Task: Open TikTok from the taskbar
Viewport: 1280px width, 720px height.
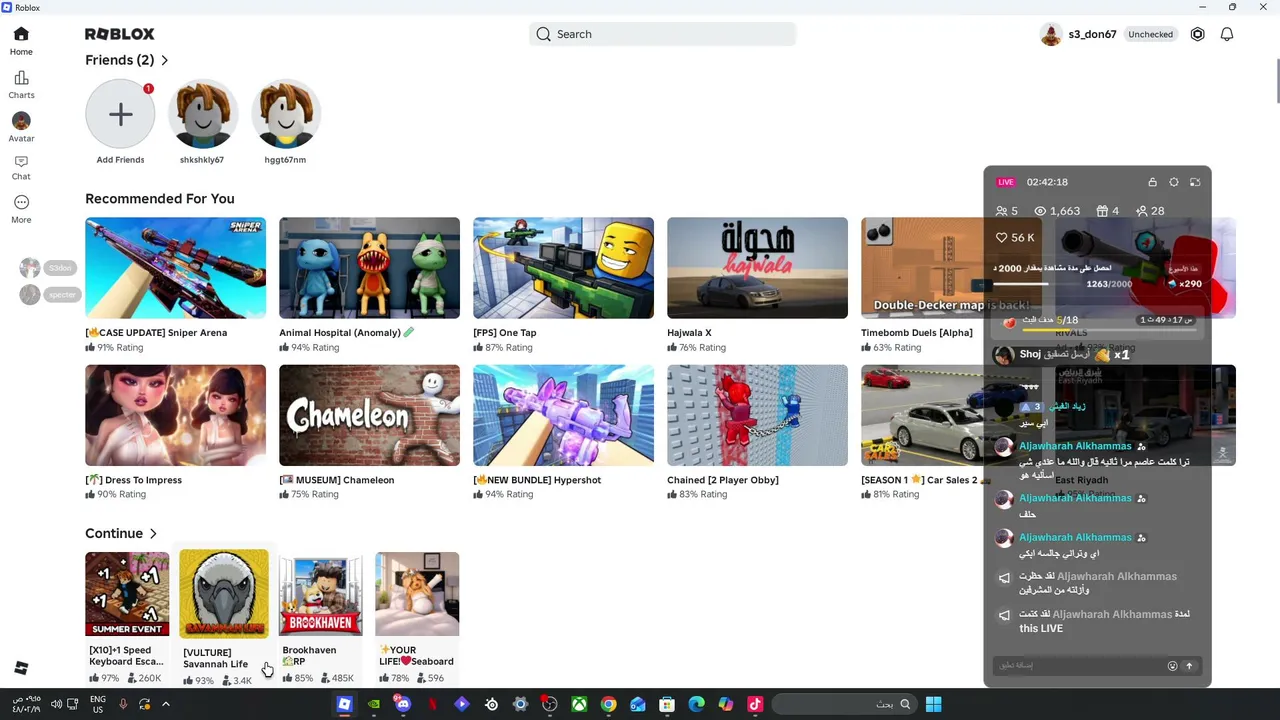Action: tap(755, 704)
